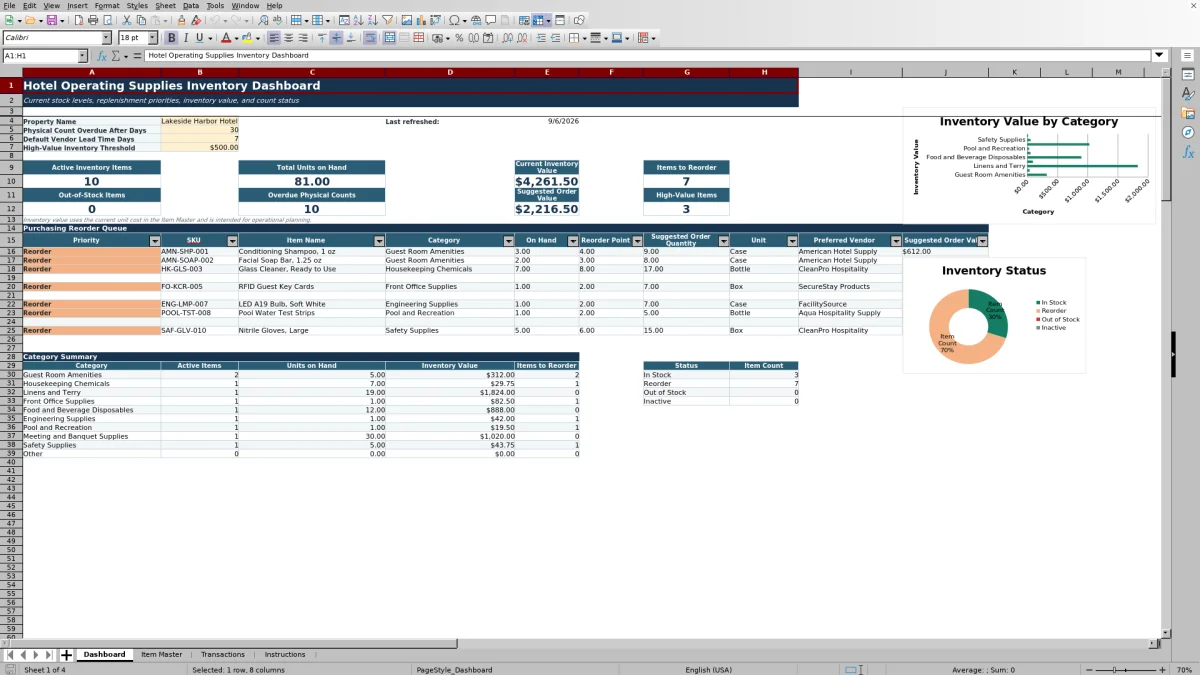This screenshot has height=675, width=1200.
Task: Click the Insert Special Character omega icon
Action: 455,20
